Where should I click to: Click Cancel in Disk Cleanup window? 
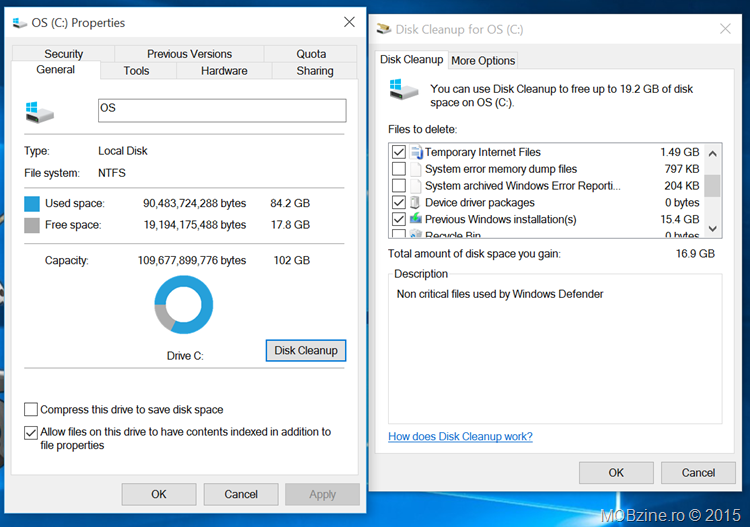(698, 472)
